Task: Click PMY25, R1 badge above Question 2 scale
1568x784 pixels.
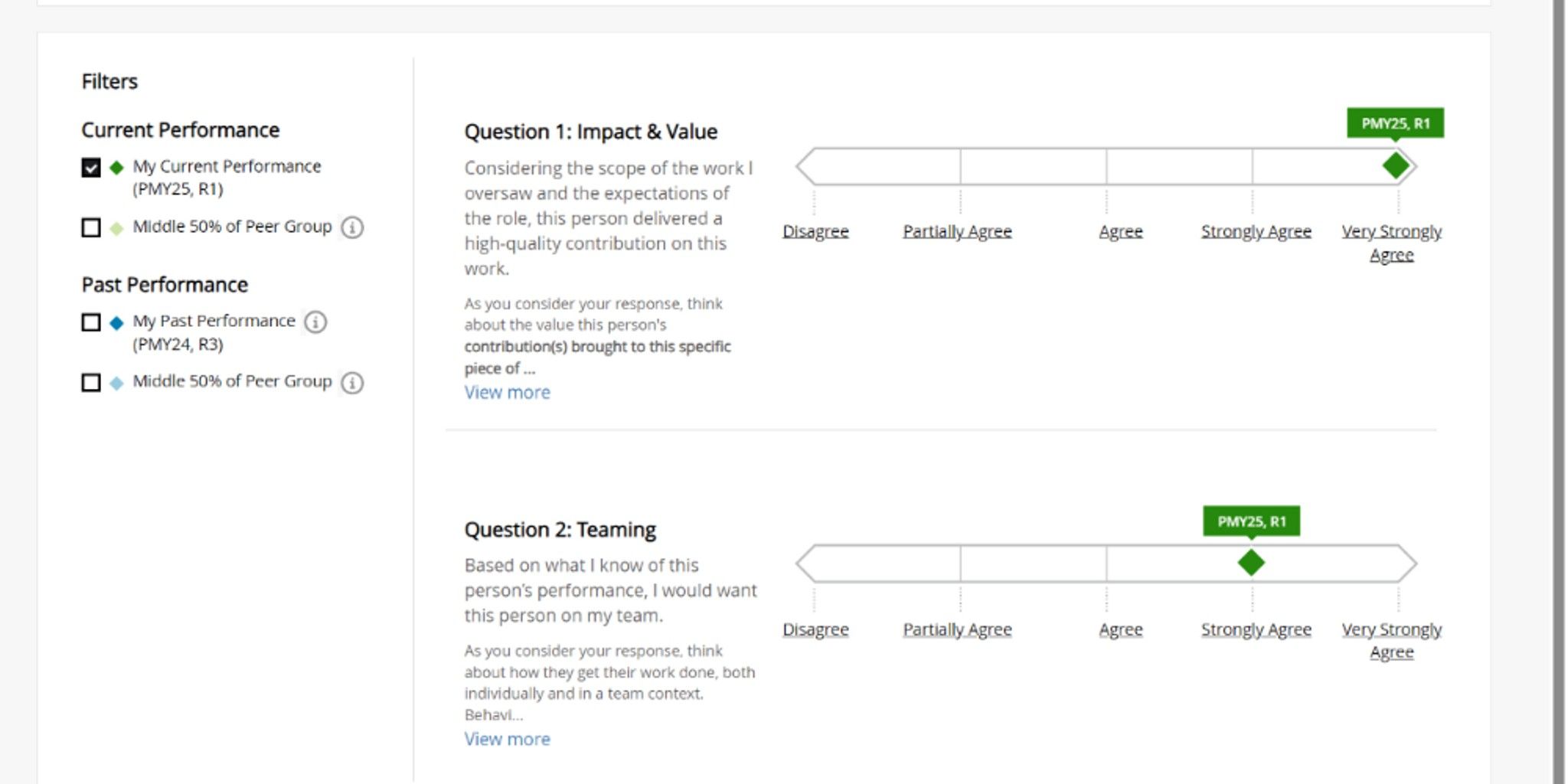Action: click(x=1251, y=521)
